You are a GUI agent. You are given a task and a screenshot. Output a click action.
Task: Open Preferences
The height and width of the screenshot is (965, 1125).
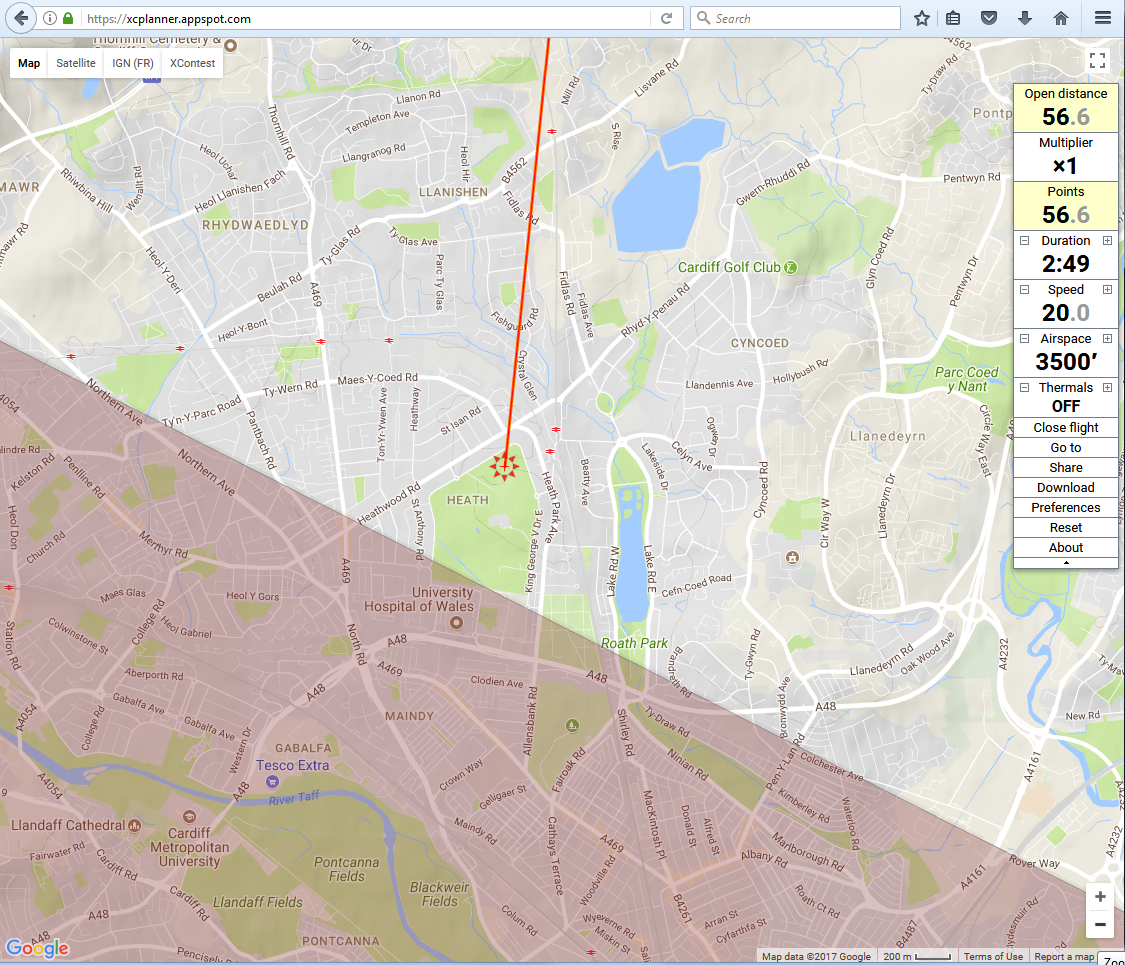[1065, 508]
